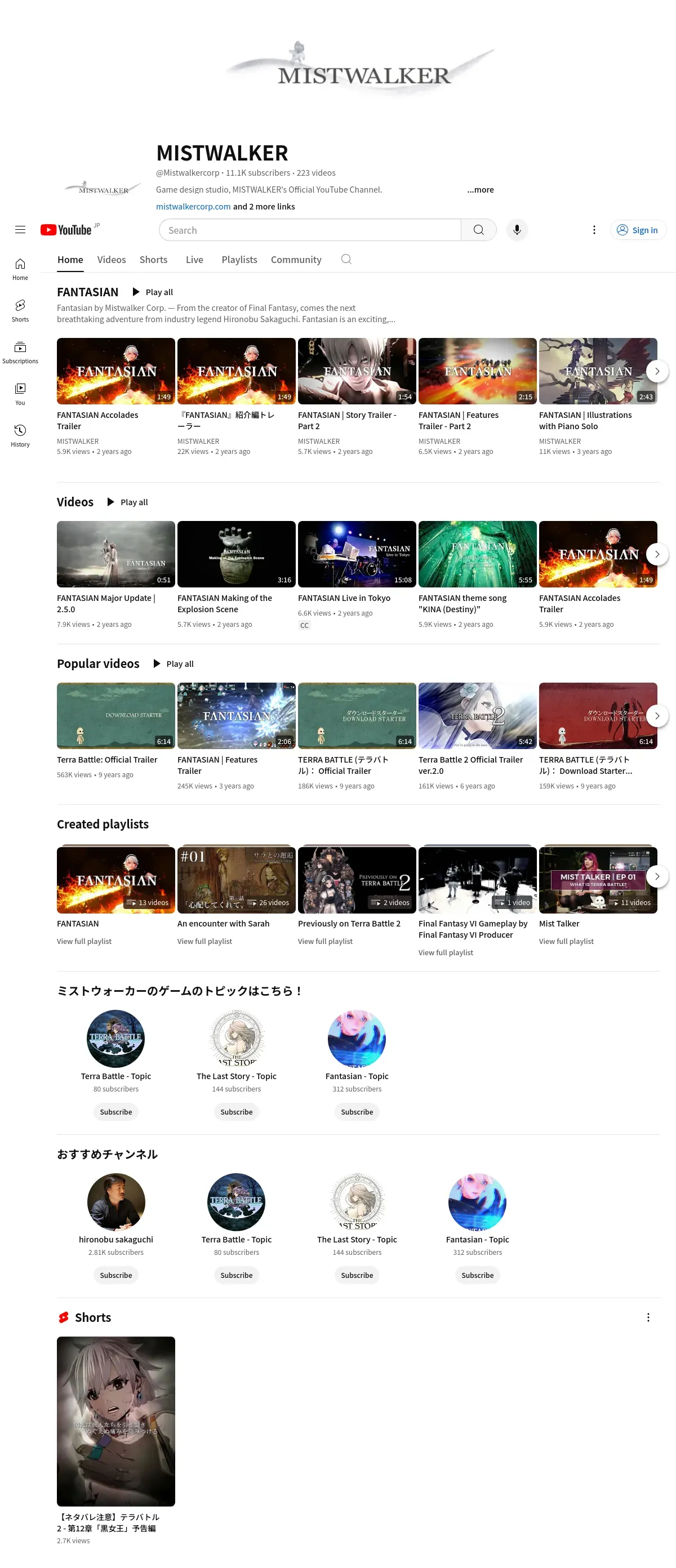This screenshot has height=1568, width=676.
Task: Subscribe to The Last Story - Topic under ミストウォーカー section
Action: [x=236, y=1112]
